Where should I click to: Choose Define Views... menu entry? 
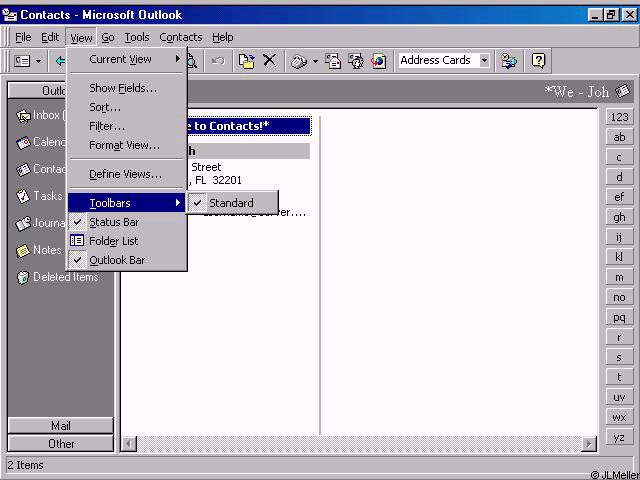coord(127,174)
